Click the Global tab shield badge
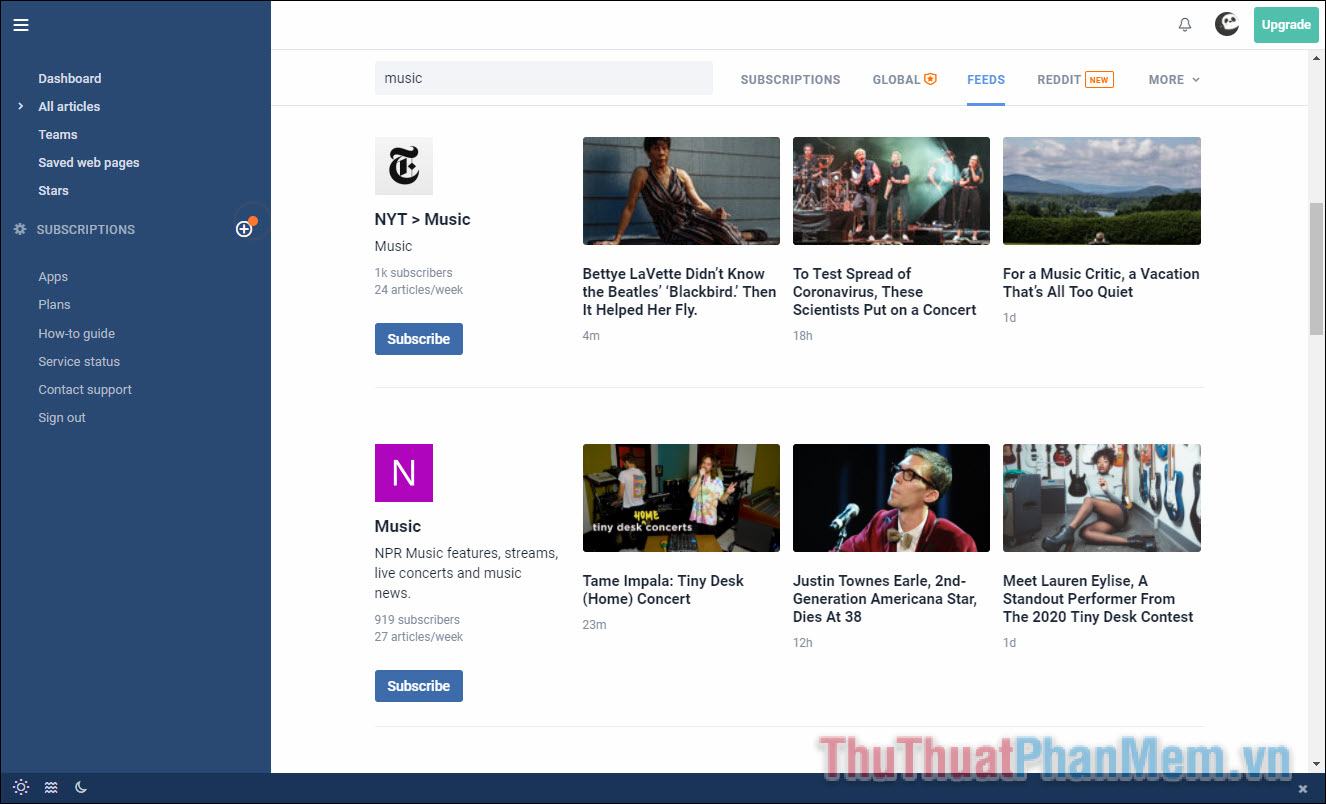The width and height of the screenshot is (1326, 804). pyautogui.click(x=930, y=79)
